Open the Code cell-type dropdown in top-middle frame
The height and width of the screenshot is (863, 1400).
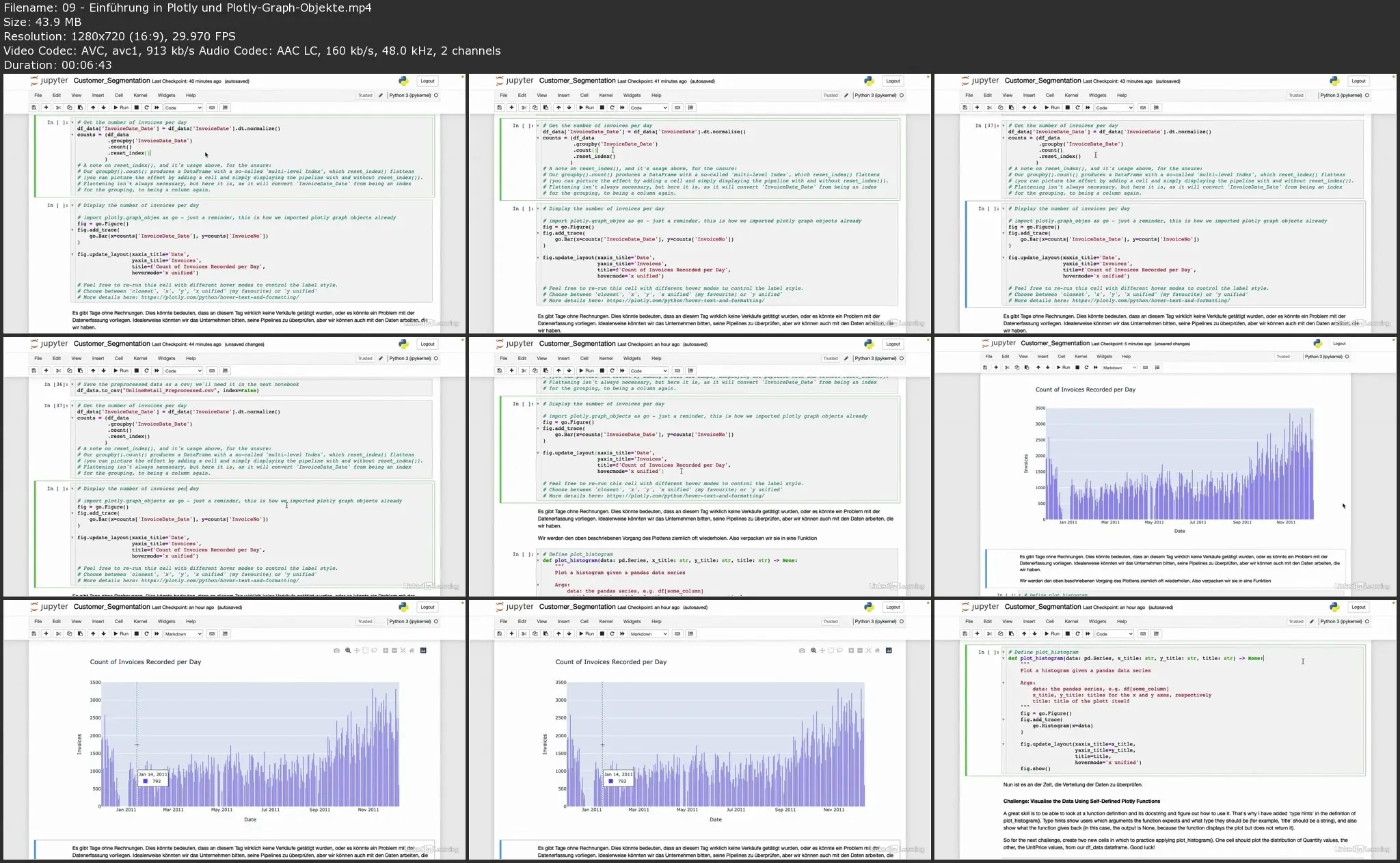(649, 107)
